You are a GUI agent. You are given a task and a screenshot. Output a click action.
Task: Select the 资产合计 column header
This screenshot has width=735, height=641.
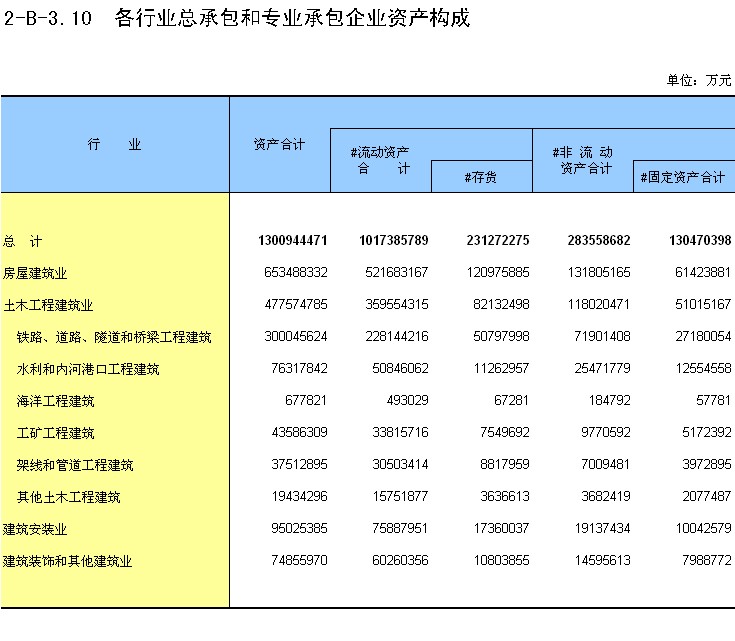pyautogui.click(x=279, y=144)
